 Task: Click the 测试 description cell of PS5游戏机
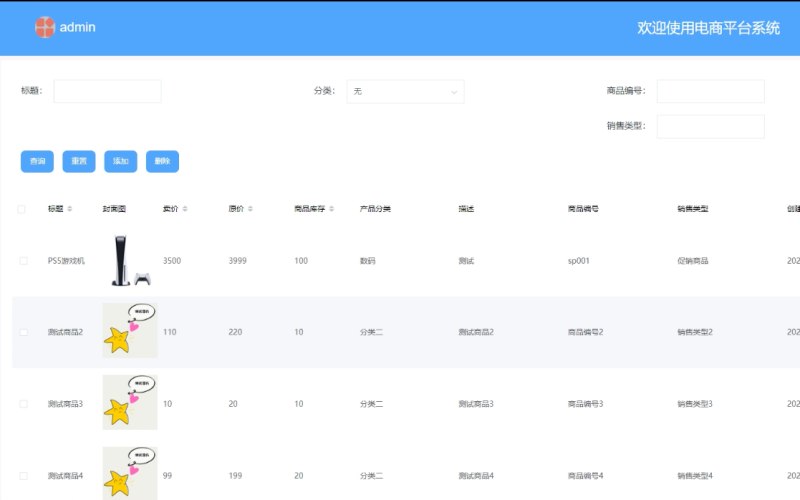tap(466, 261)
